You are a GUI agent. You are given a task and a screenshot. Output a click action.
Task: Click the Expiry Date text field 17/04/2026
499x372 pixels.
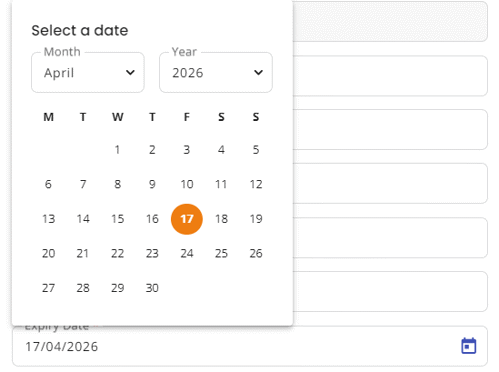coord(250,346)
